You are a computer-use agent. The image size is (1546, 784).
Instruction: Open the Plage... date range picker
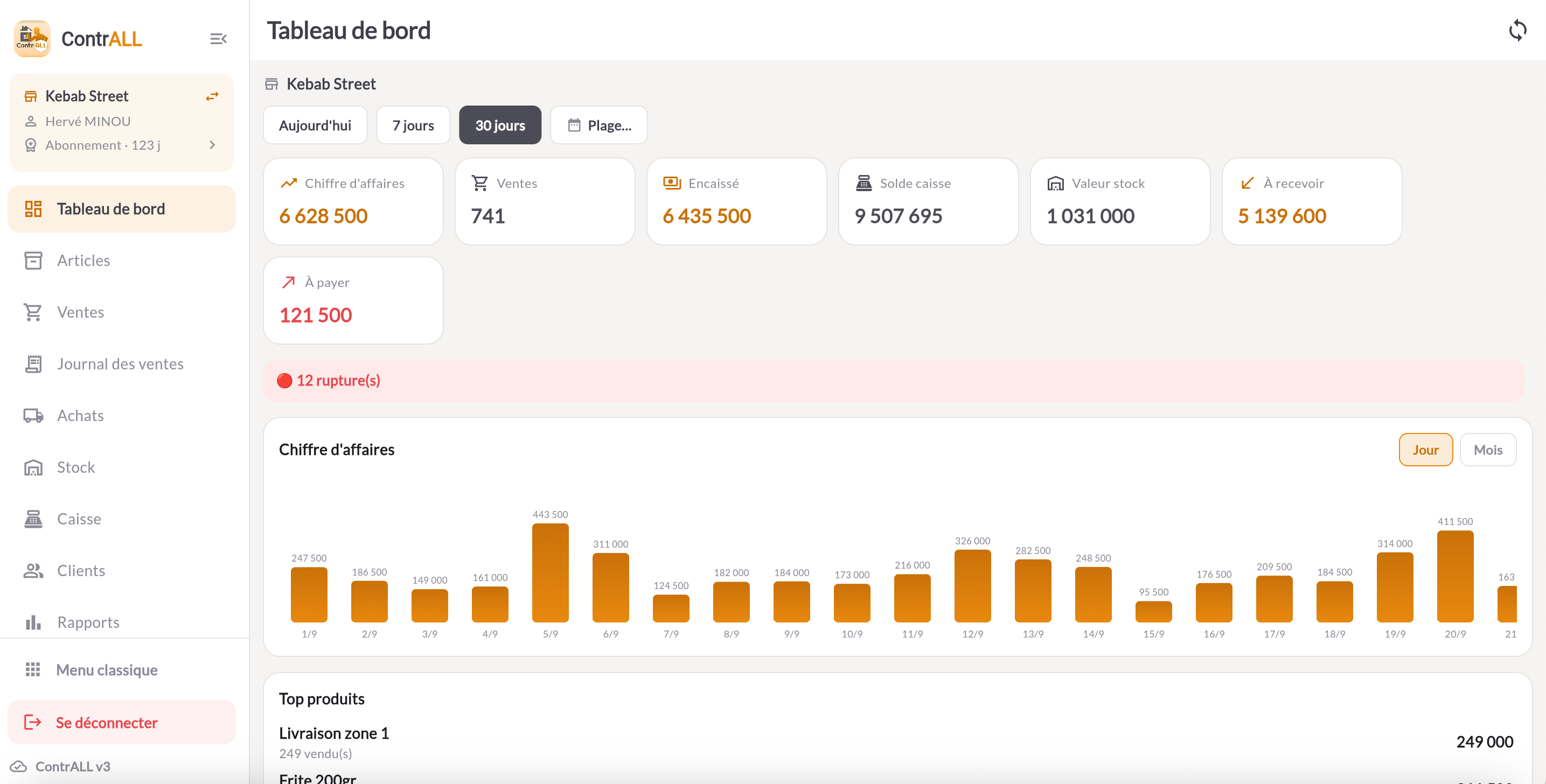coord(598,125)
